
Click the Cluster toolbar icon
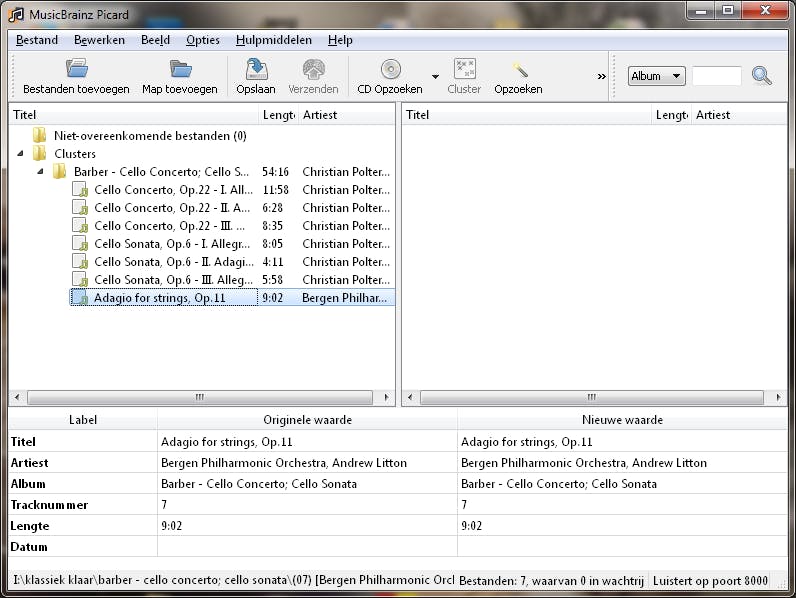[465, 69]
